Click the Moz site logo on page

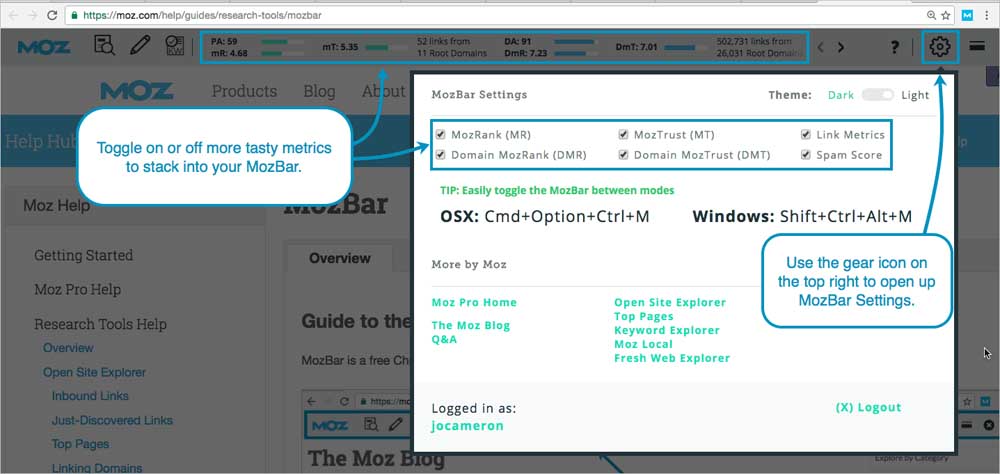pos(137,91)
